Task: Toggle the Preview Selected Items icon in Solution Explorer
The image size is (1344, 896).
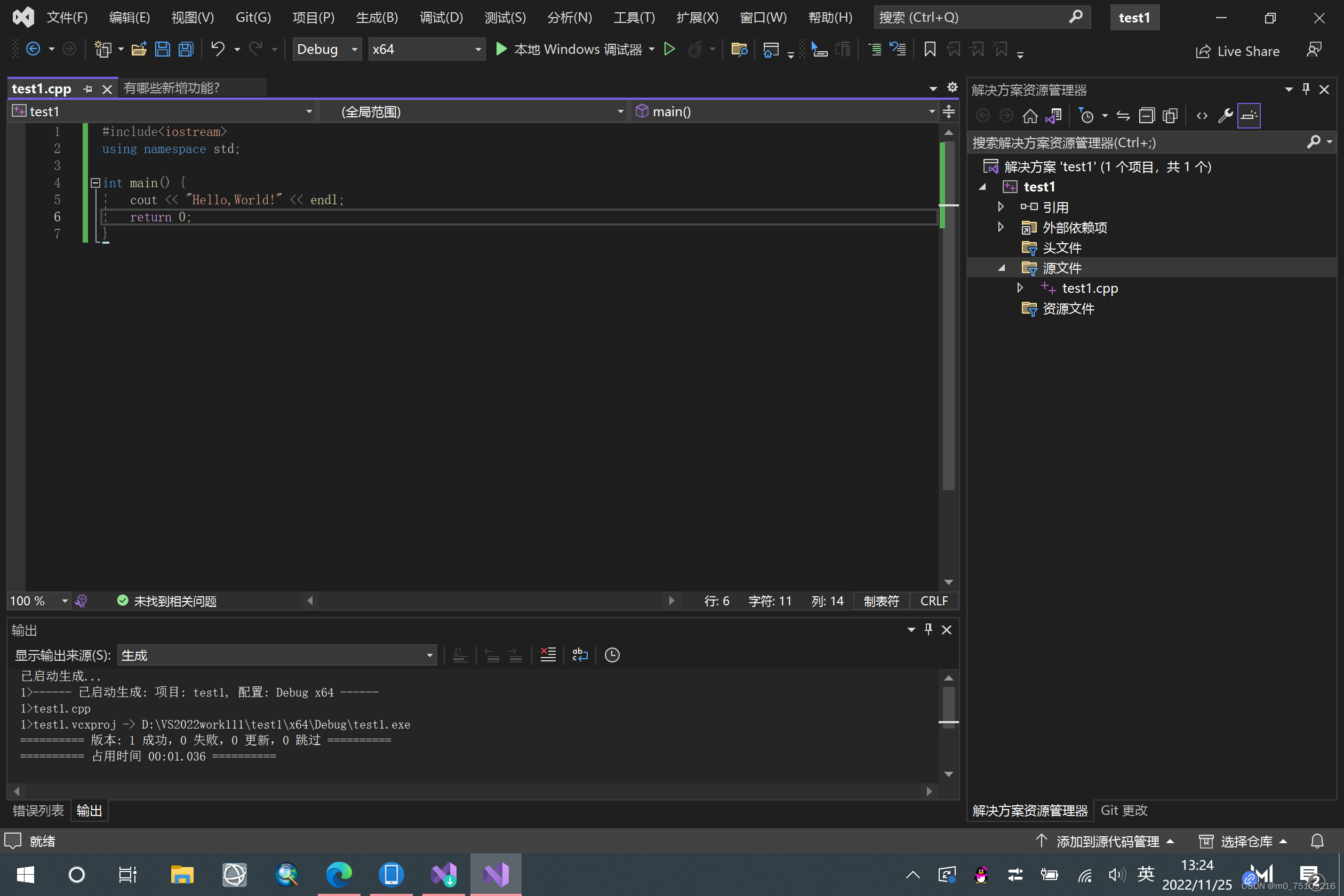Action: click(1249, 116)
